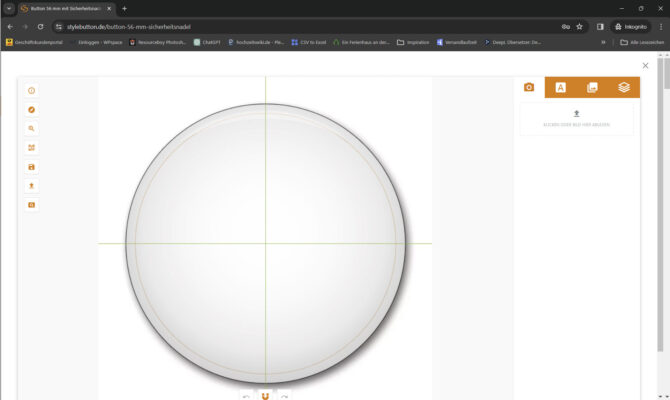The image size is (670, 400).
Task: Click the bottom camera icon in left toolbar
Action: (x=32, y=205)
